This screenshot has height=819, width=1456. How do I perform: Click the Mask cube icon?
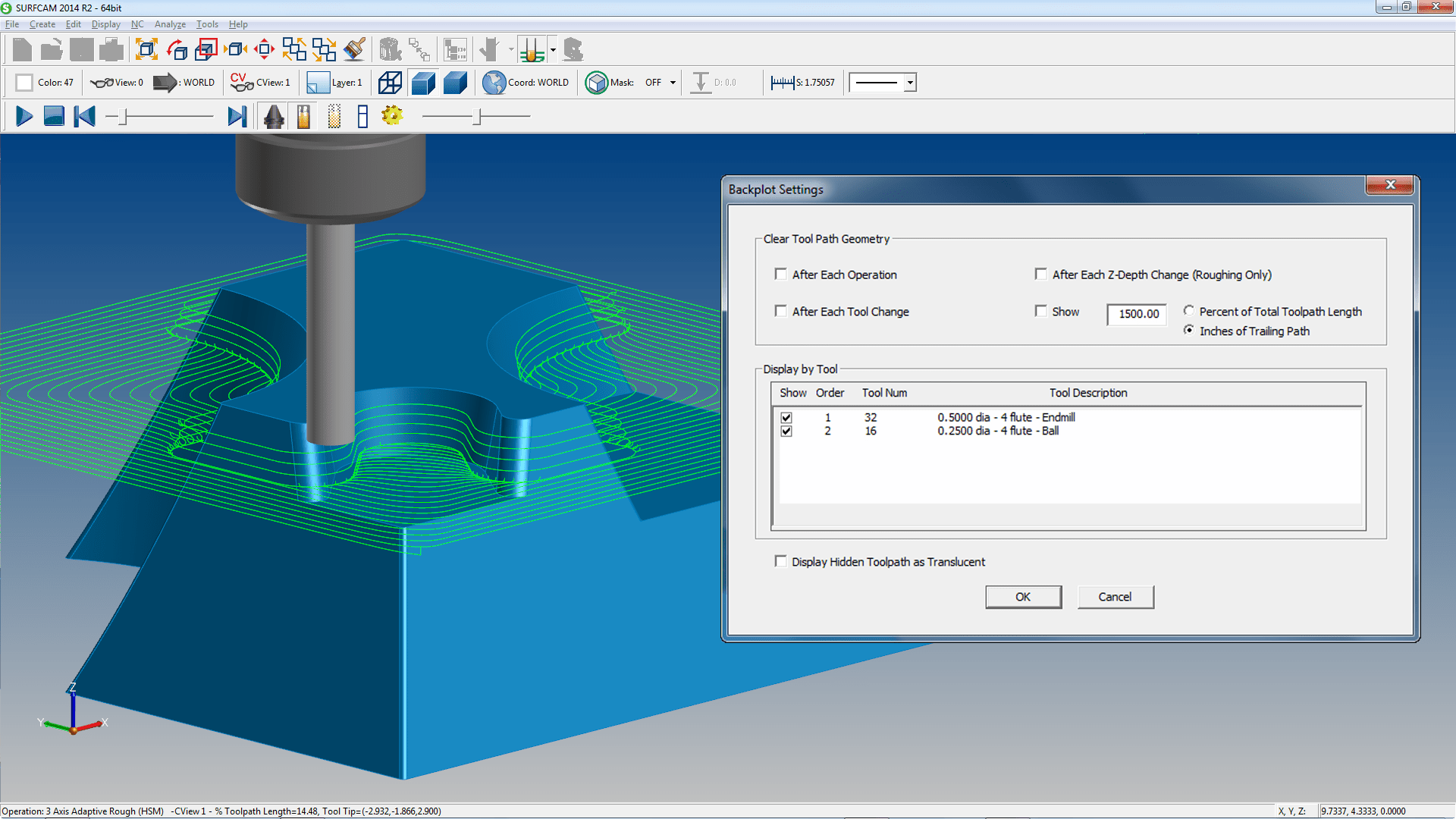coord(597,82)
